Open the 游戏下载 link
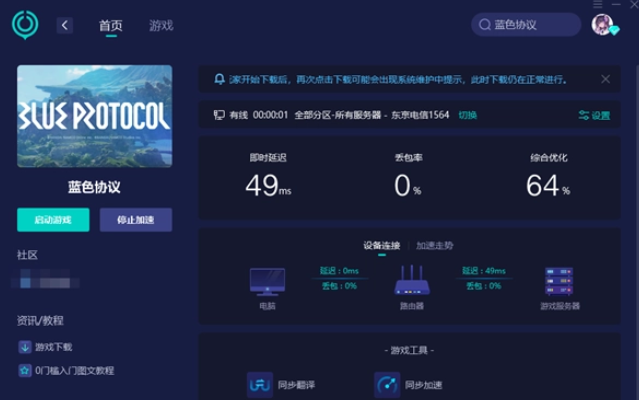This screenshot has height=400, width=639. (53, 347)
